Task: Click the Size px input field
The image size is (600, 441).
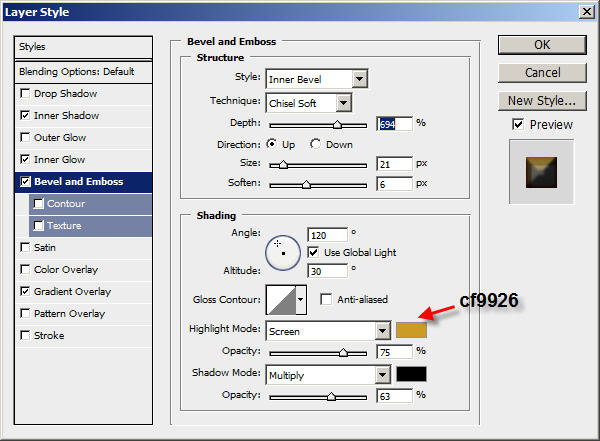Action: click(394, 164)
